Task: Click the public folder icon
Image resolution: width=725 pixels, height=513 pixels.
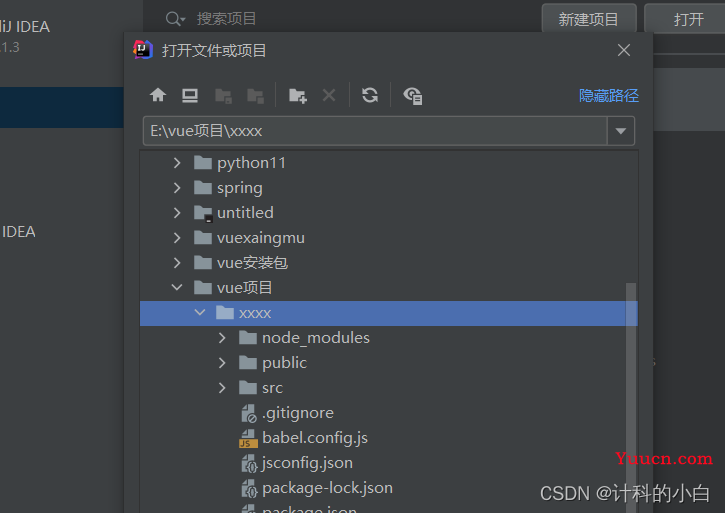Action: pyautogui.click(x=248, y=363)
